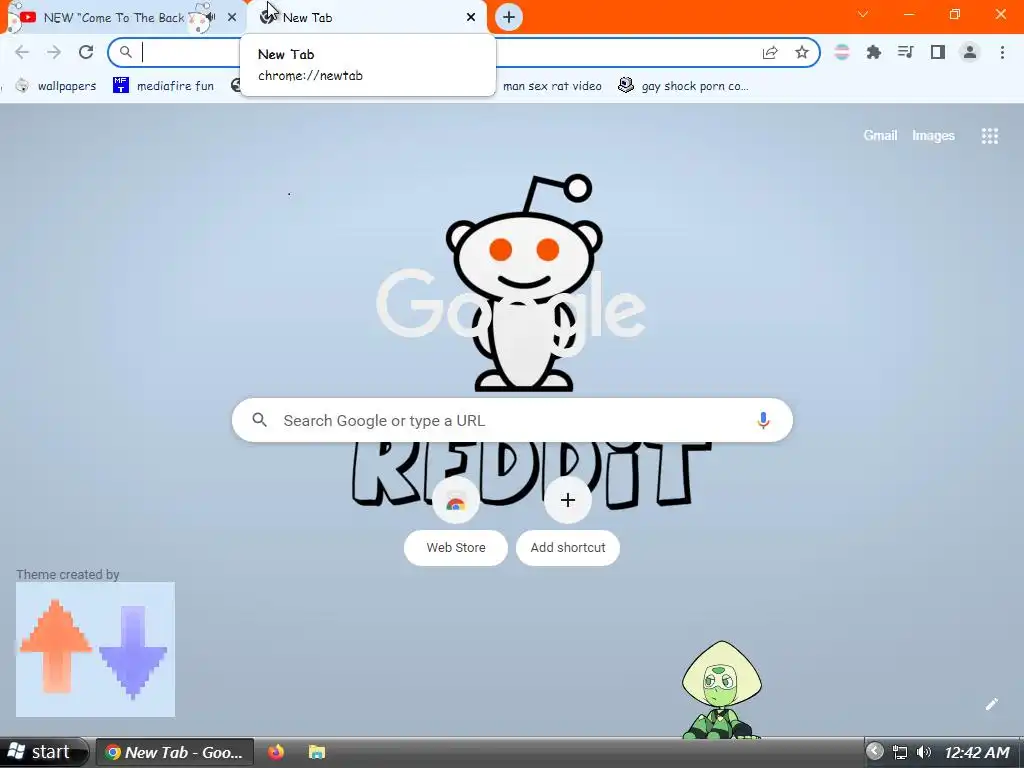1024x768 pixels.
Task: Click the share this page icon
Action: click(x=770, y=52)
